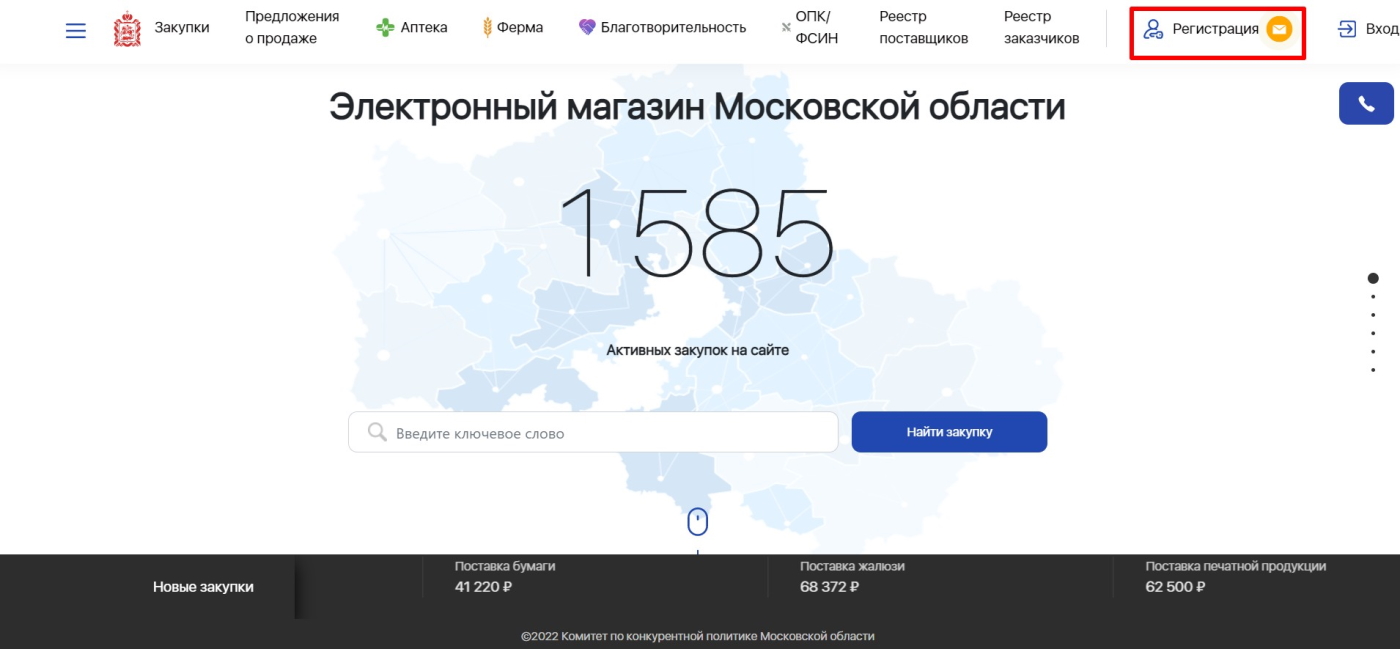Image resolution: width=1400 pixels, height=649 pixels.
Task: Open the Благотворительность section
Action: (673, 28)
